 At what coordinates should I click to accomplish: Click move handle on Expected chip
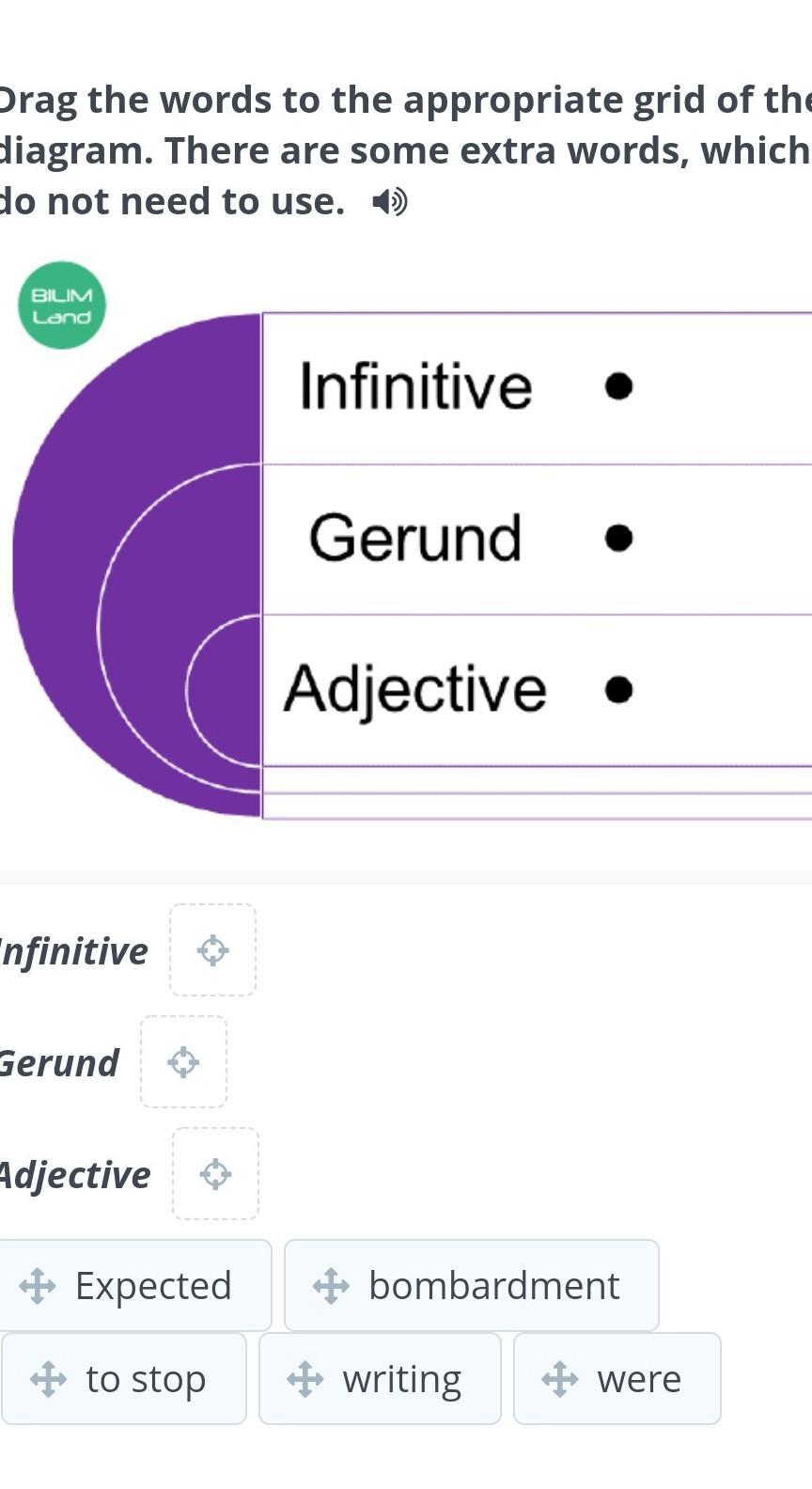[x=38, y=1286]
